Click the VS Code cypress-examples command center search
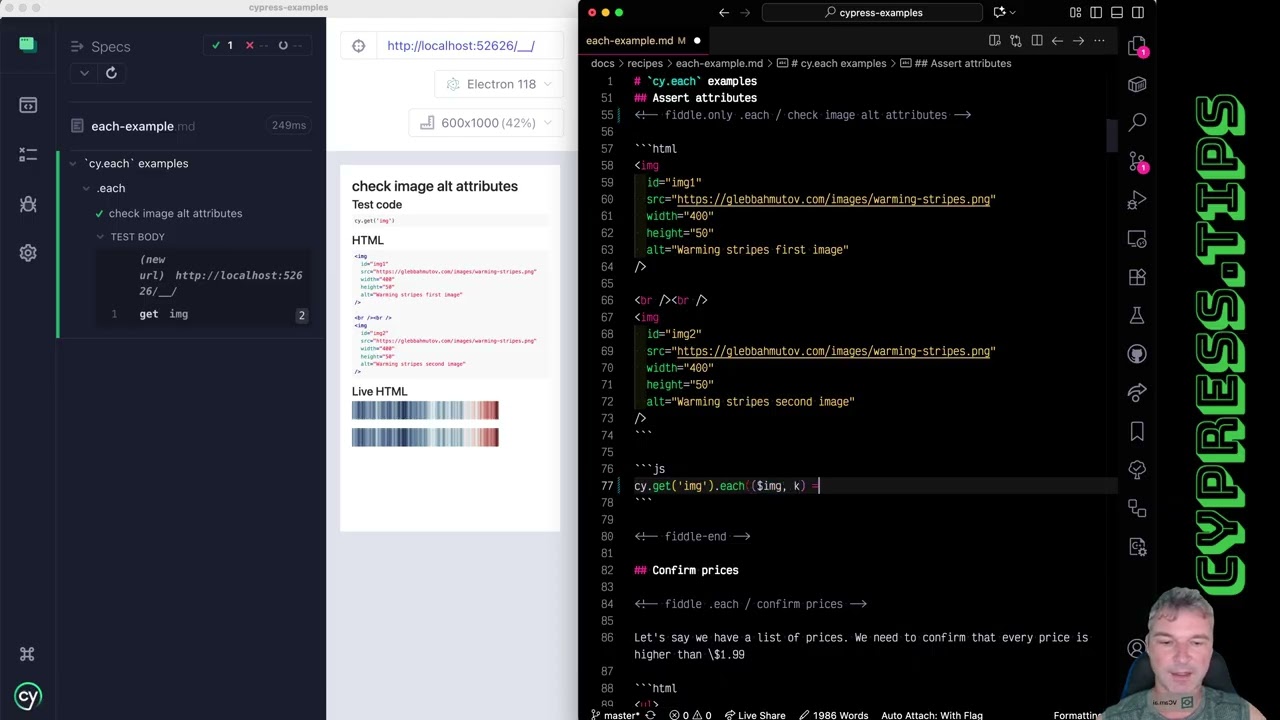The width and height of the screenshot is (1280, 720). (x=874, y=12)
